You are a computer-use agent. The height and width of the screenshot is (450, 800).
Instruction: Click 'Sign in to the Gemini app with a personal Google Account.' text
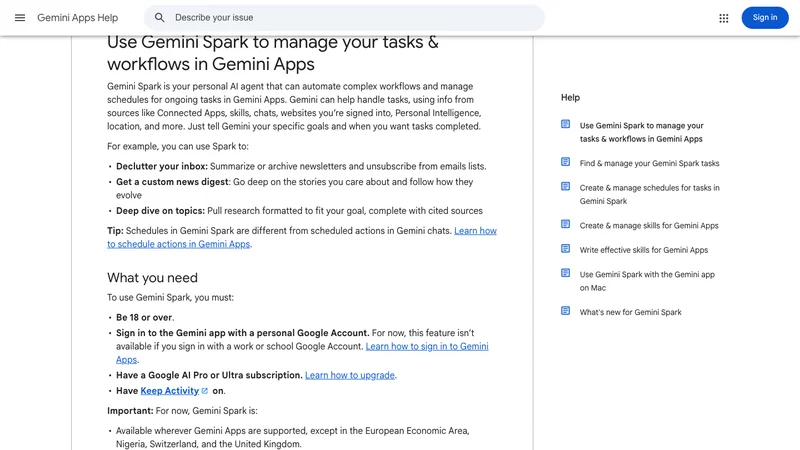[242, 333]
